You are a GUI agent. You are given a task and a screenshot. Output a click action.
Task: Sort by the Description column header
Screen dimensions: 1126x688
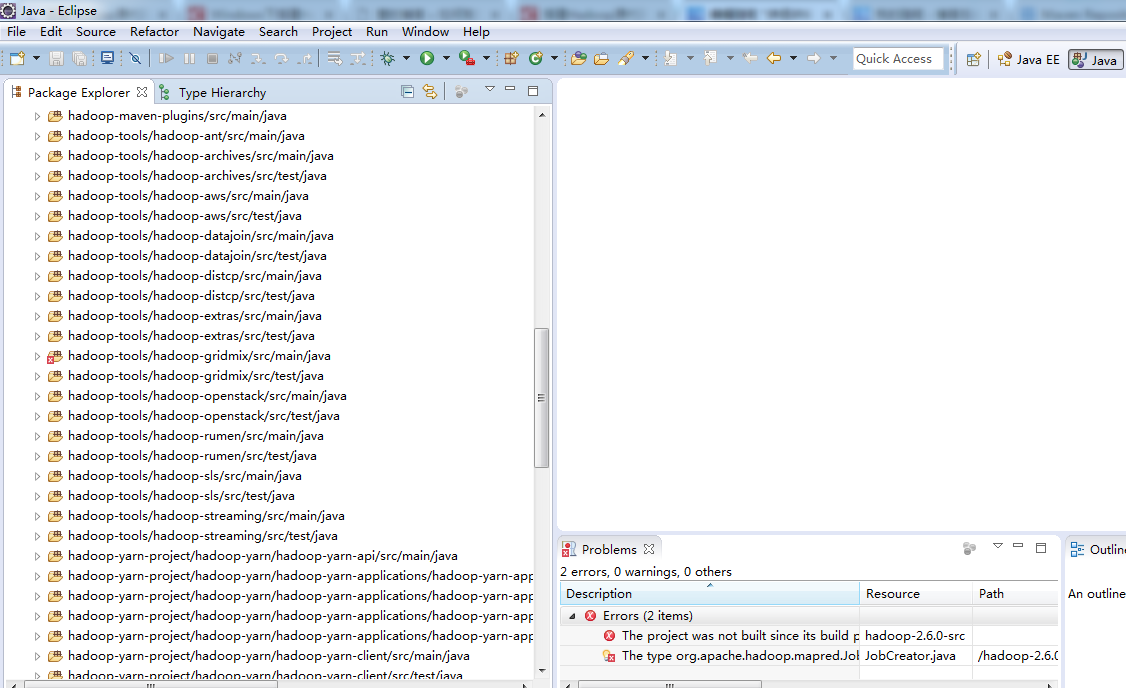pyautogui.click(x=709, y=593)
